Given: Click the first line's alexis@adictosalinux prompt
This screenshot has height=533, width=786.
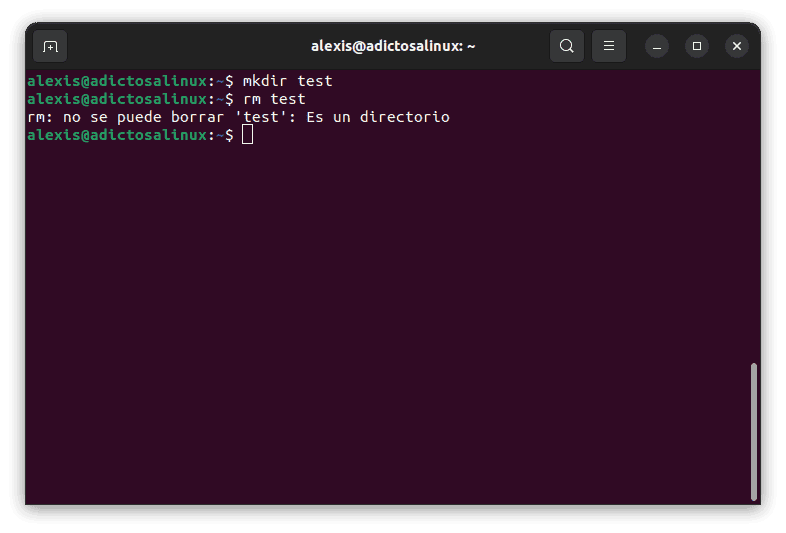Looking at the screenshot, I should [x=117, y=81].
